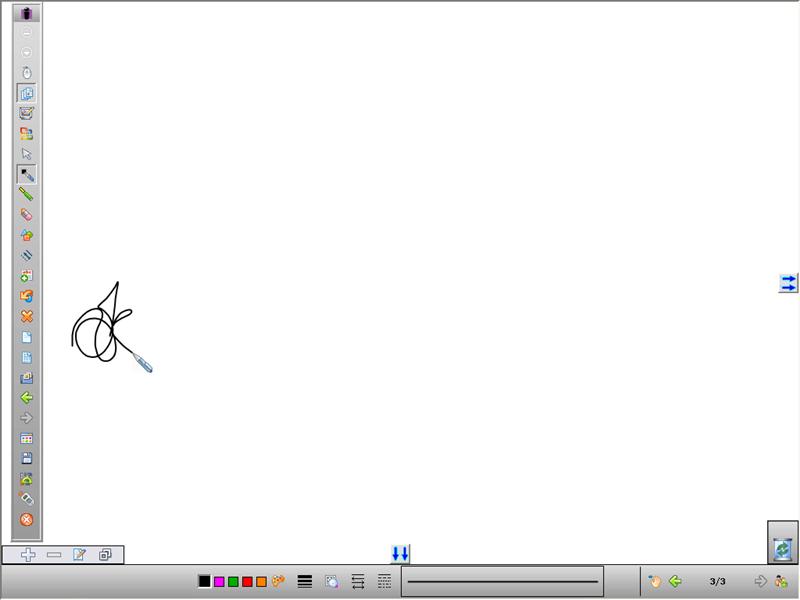Pick the red color swatch
The width and height of the screenshot is (800, 600).
coord(247,582)
